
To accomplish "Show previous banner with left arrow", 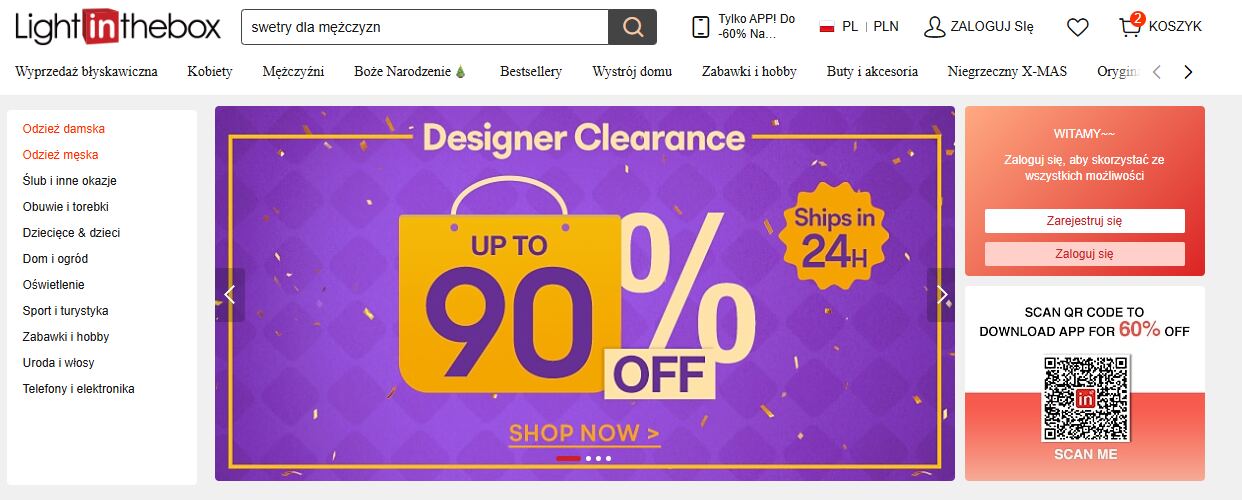I will (230, 294).
